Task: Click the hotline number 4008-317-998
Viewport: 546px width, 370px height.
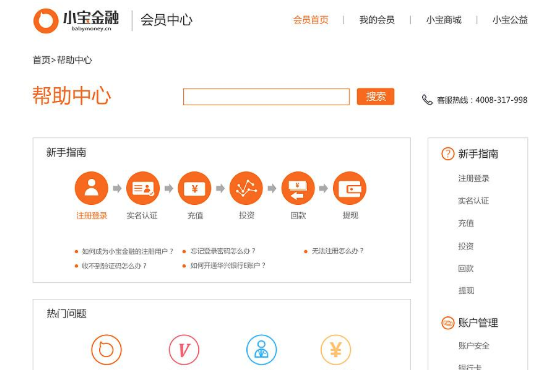Action: (x=501, y=100)
